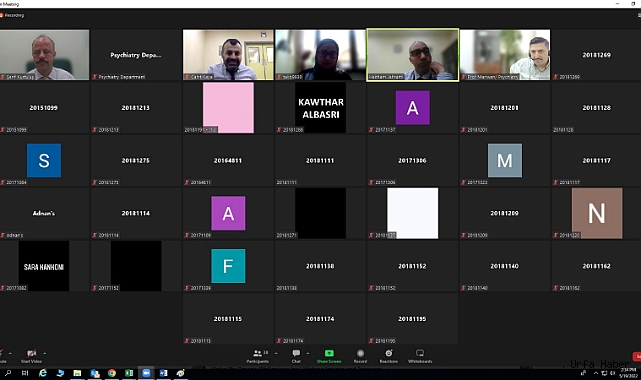Image resolution: width=641 pixels, height=380 pixels.
Task: Open Excel from the taskbar
Action: click(x=129, y=373)
